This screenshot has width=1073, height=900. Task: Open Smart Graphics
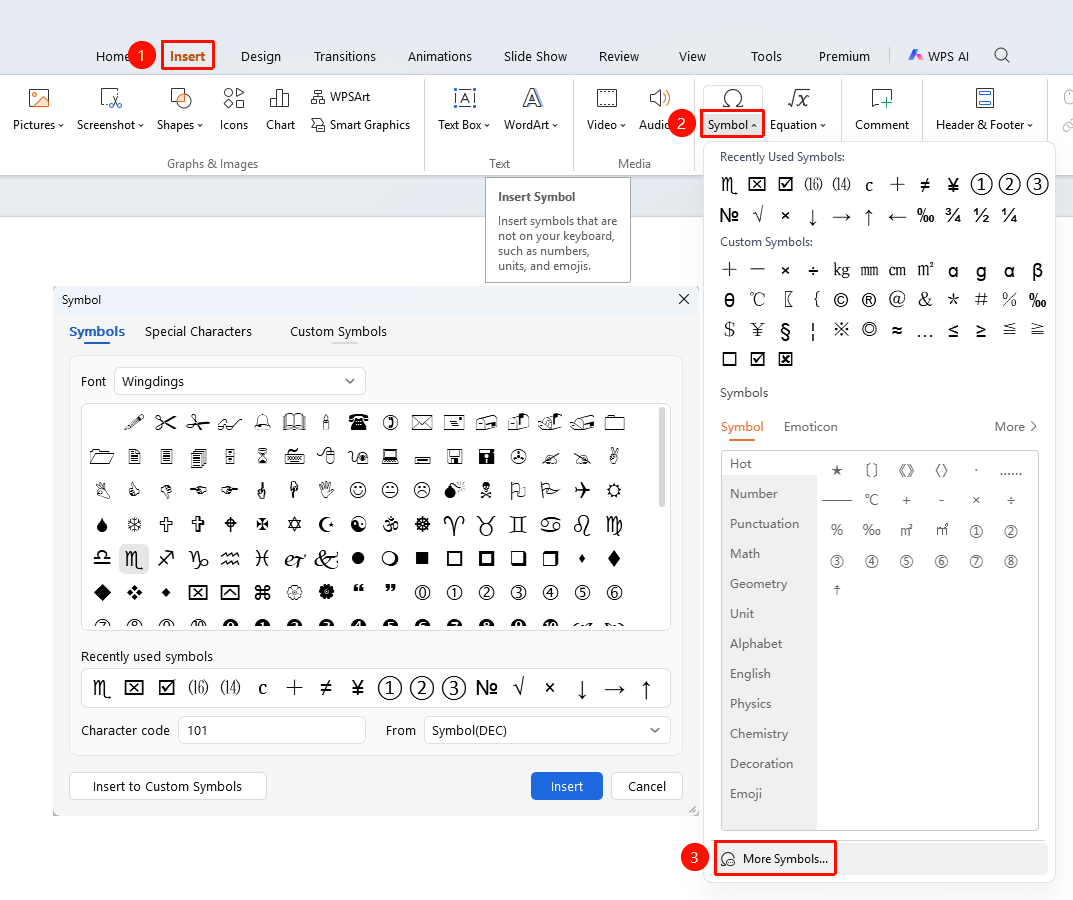click(x=361, y=125)
